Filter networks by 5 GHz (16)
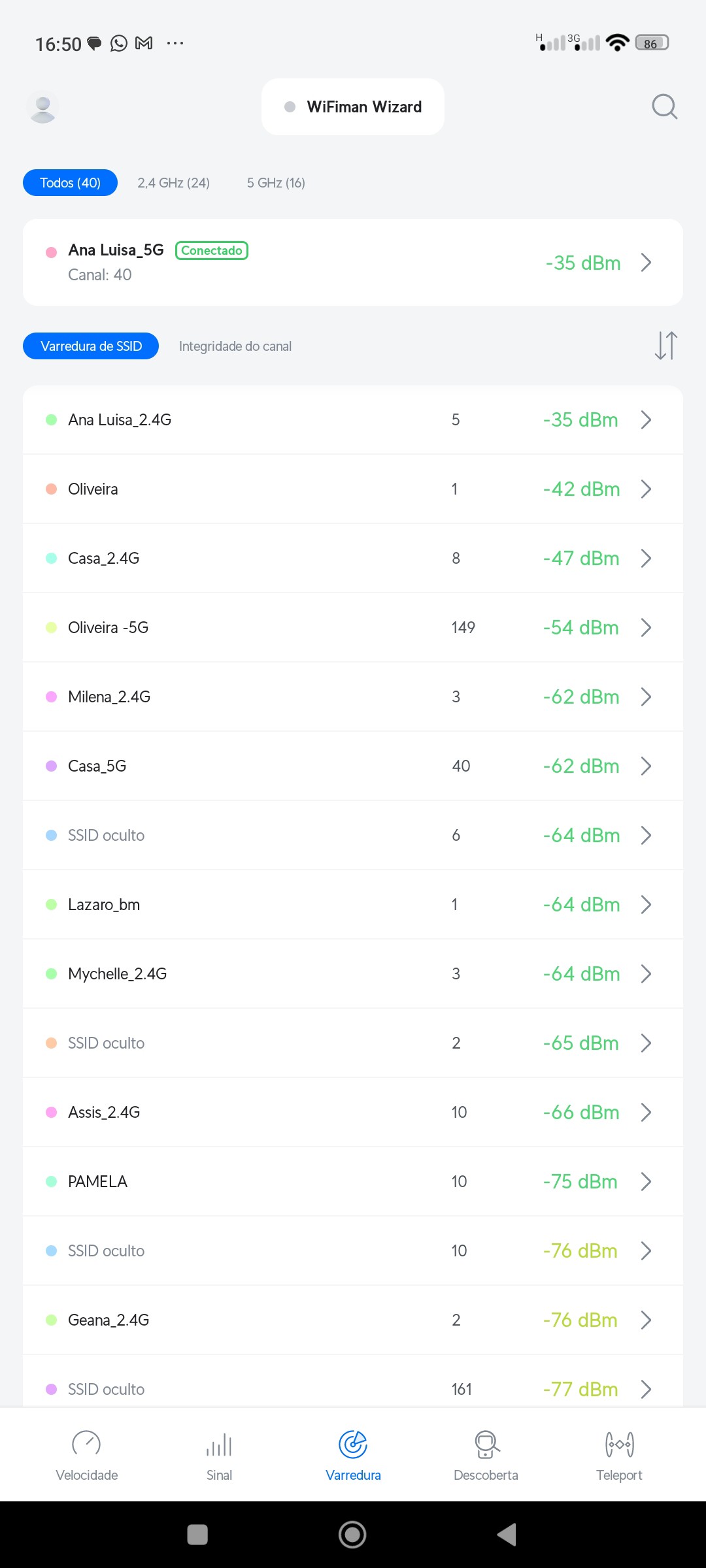The width and height of the screenshot is (706, 1568). [x=276, y=183]
